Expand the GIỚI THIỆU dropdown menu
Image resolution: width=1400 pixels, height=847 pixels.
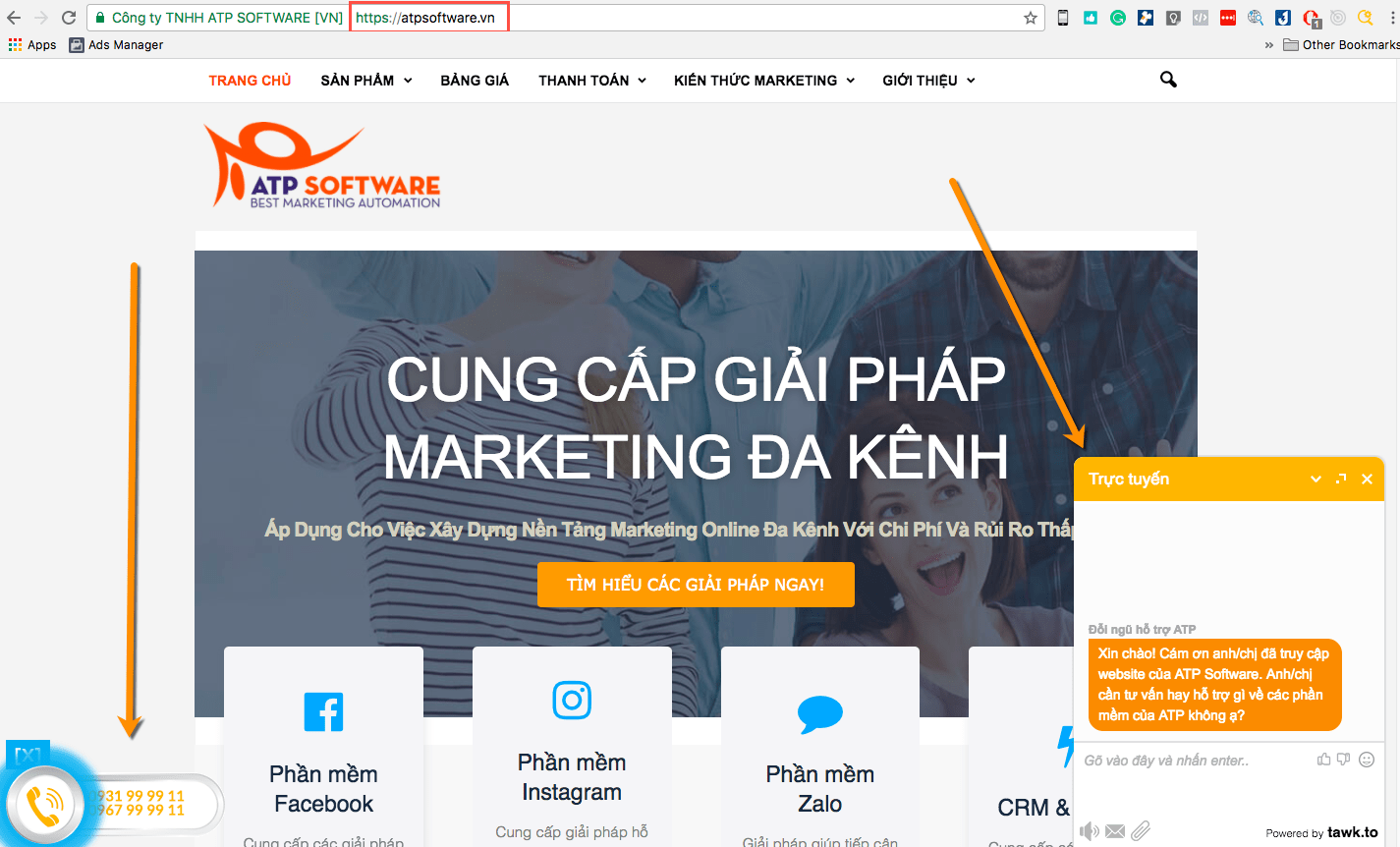click(928, 81)
